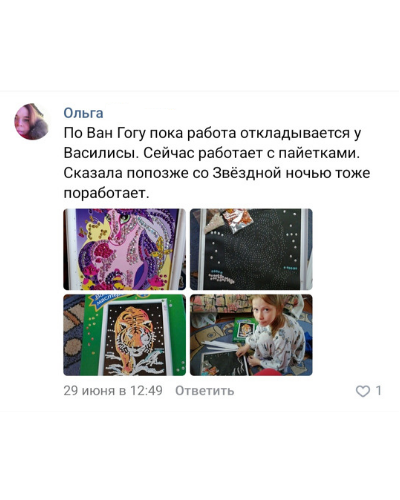400x500 pixels.
Task: Click the girl's face in bottom-right photo
Action: [x=264, y=311]
